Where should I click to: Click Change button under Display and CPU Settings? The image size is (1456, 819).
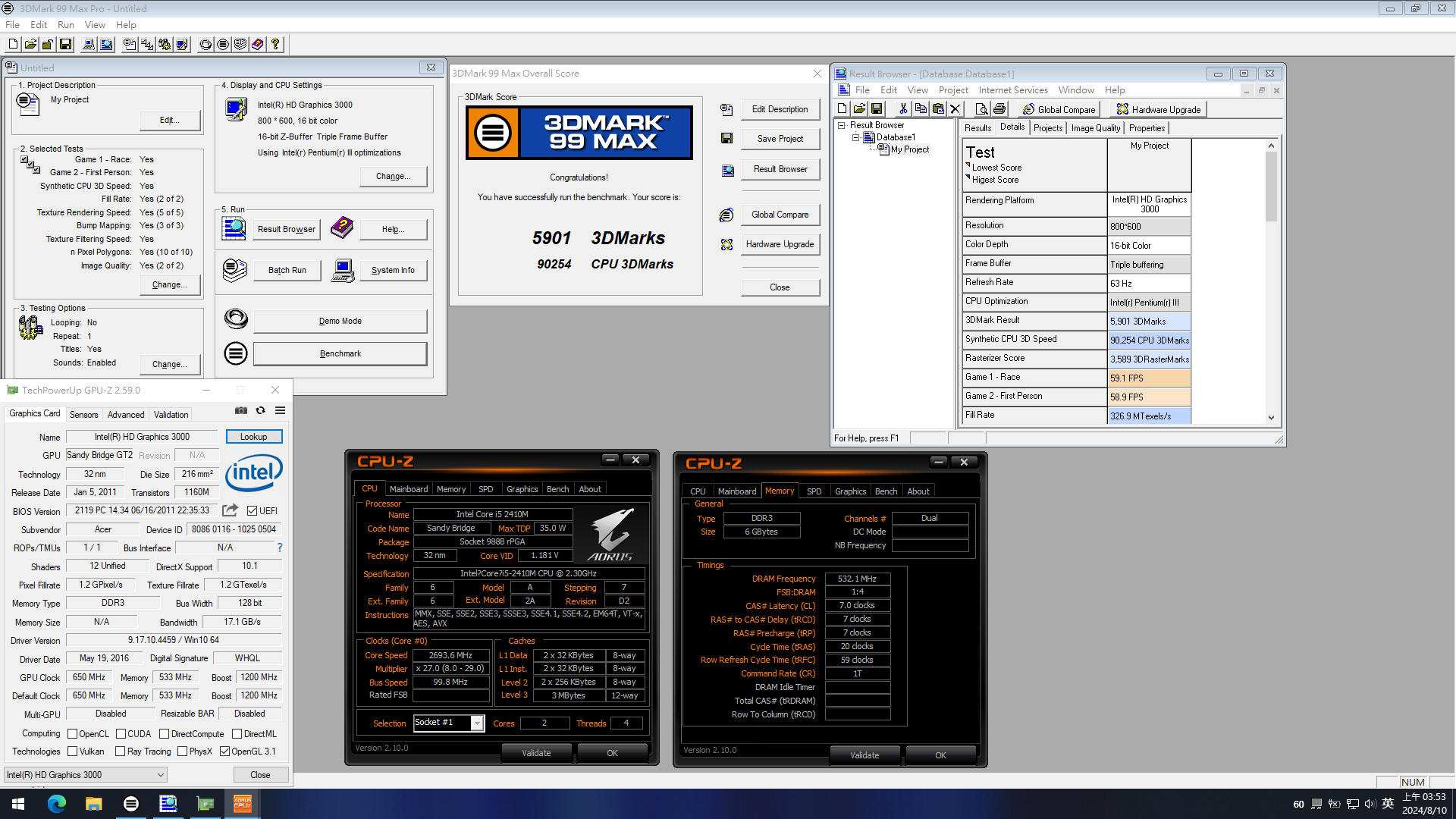pyautogui.click(x=393, y=176)
